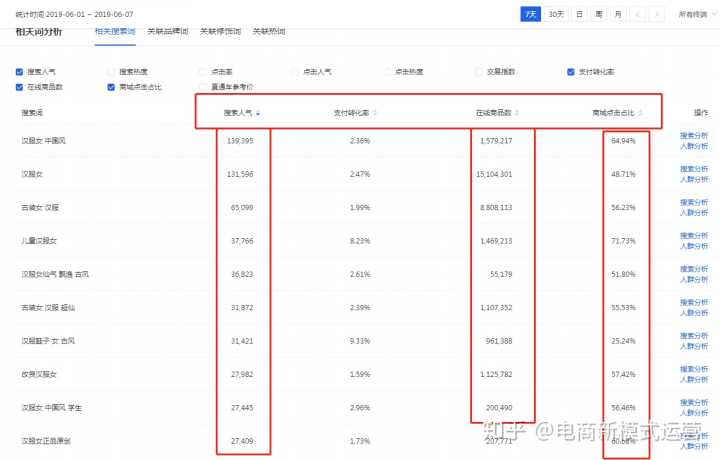Sort table by 搜索人气 column arrow
This screenshot has height=460, width=720.
point(259,113)
